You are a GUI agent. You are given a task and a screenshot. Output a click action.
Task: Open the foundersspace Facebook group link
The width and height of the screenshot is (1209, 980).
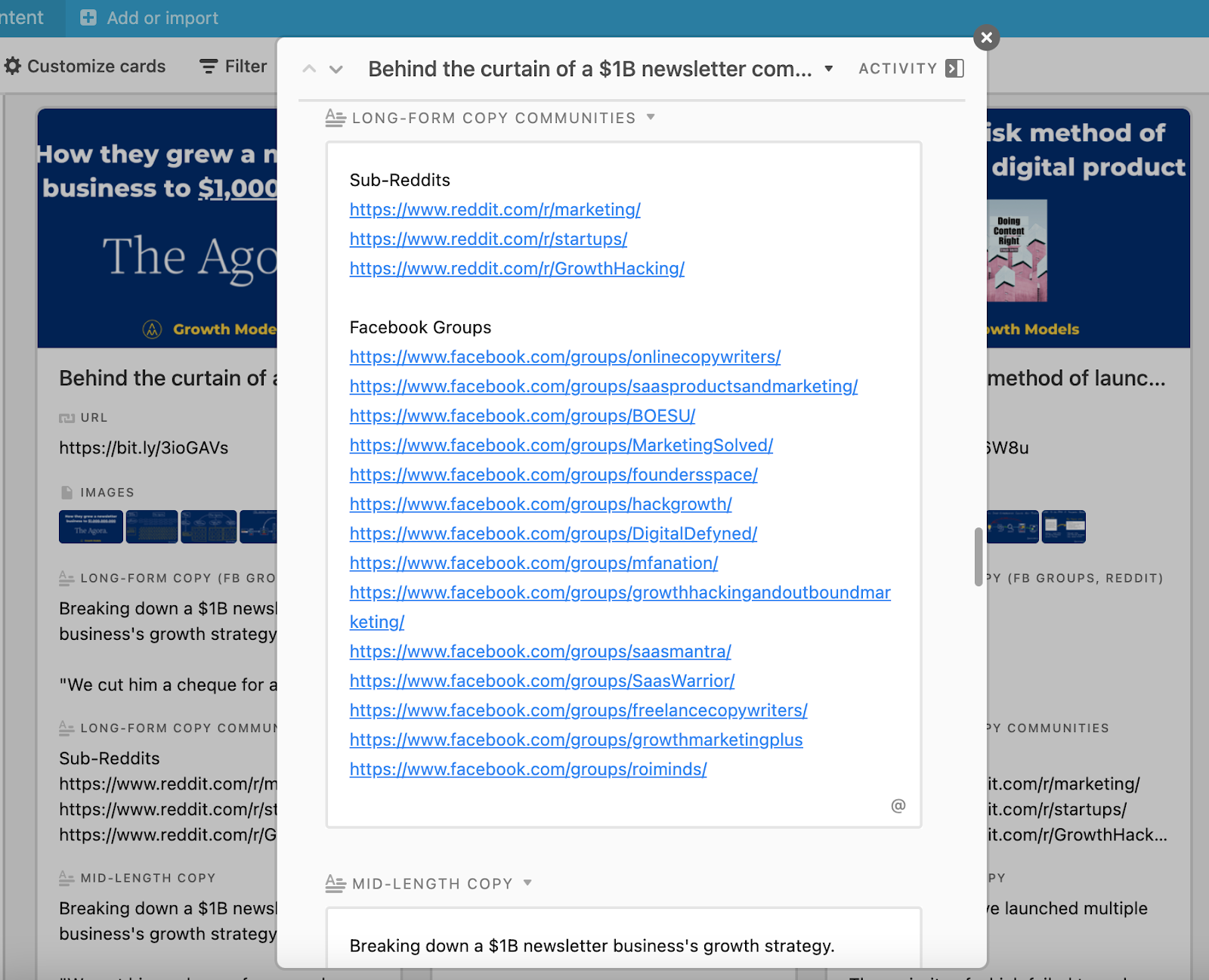(x=554, y=475)
